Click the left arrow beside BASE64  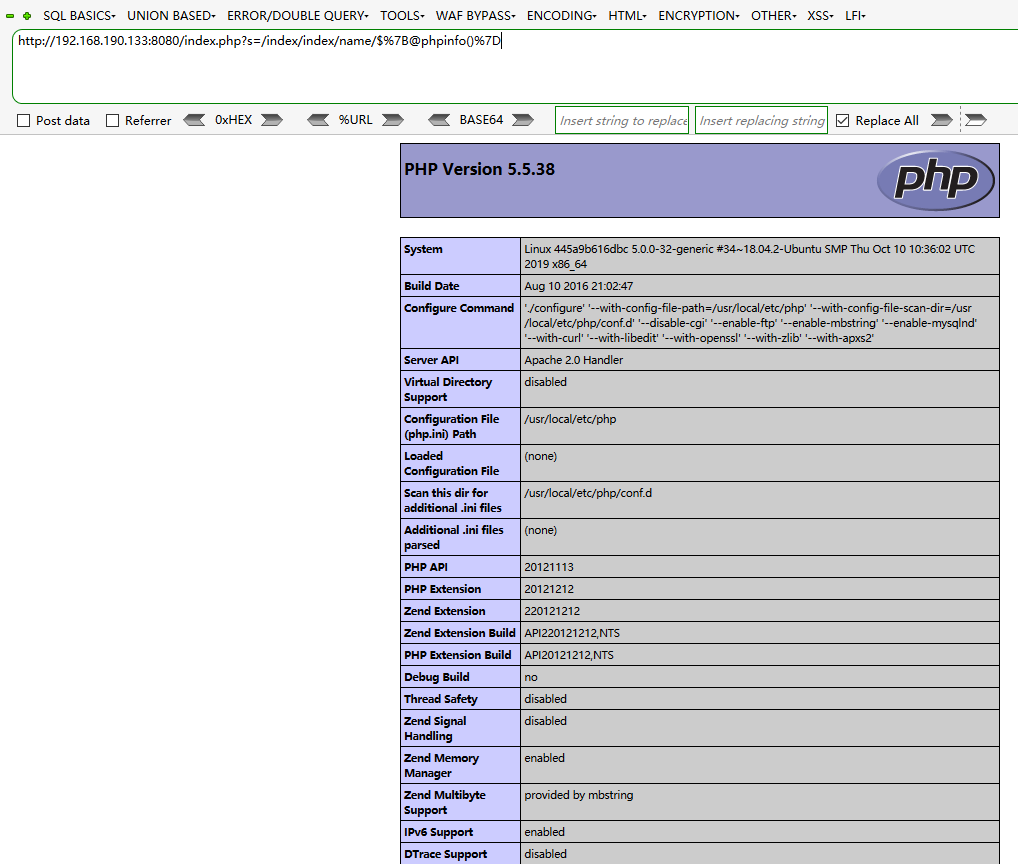(x=440, y=120)
